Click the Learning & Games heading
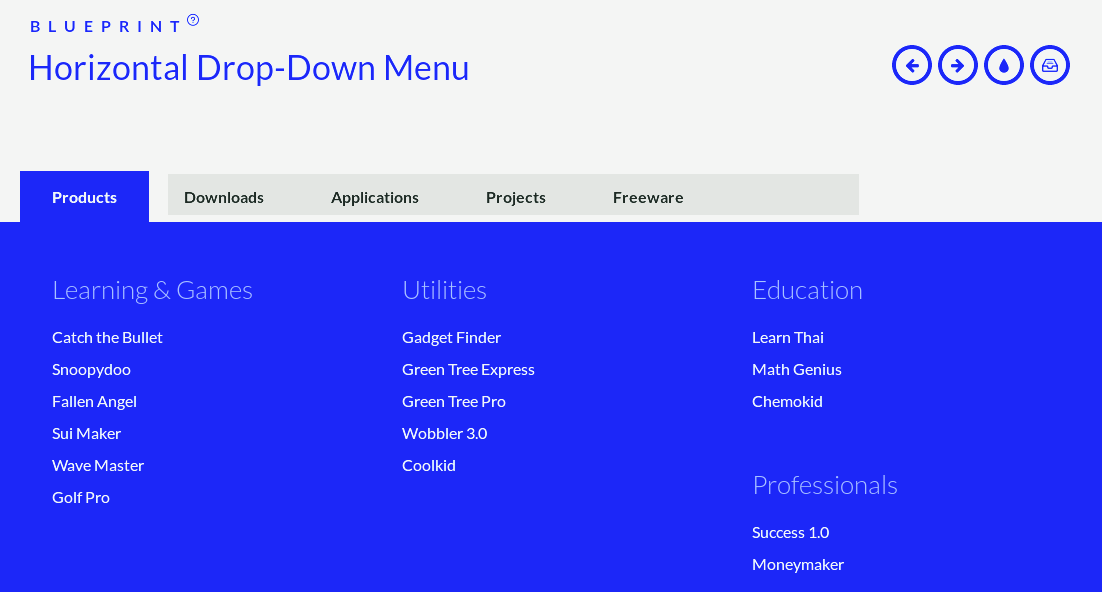 tap(153, 290)
